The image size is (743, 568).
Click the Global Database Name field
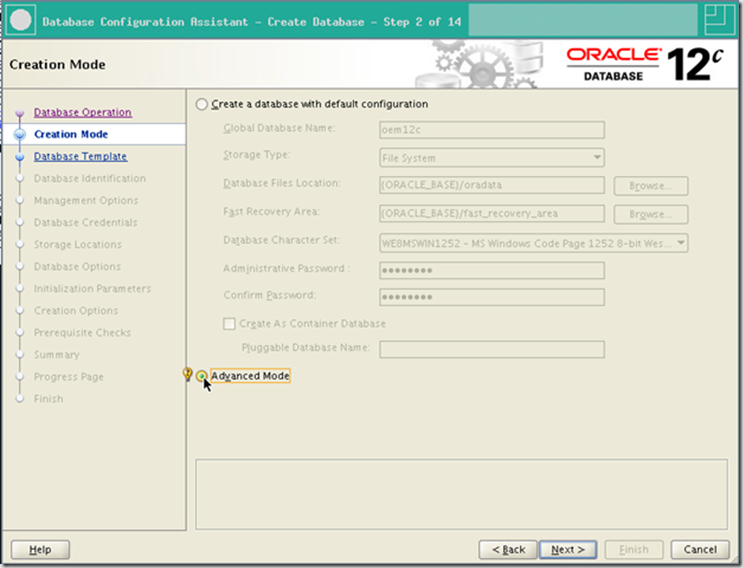[x=492, y=130]
